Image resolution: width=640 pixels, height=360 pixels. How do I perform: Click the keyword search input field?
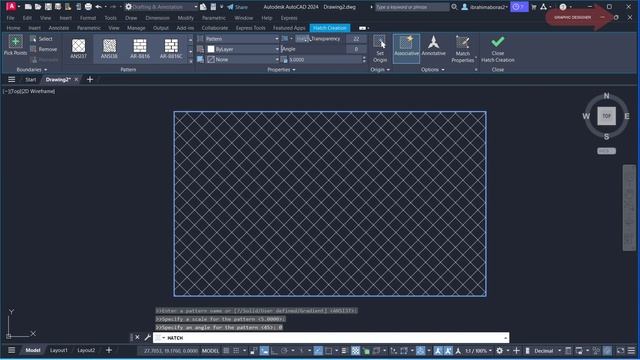(411, 7)
